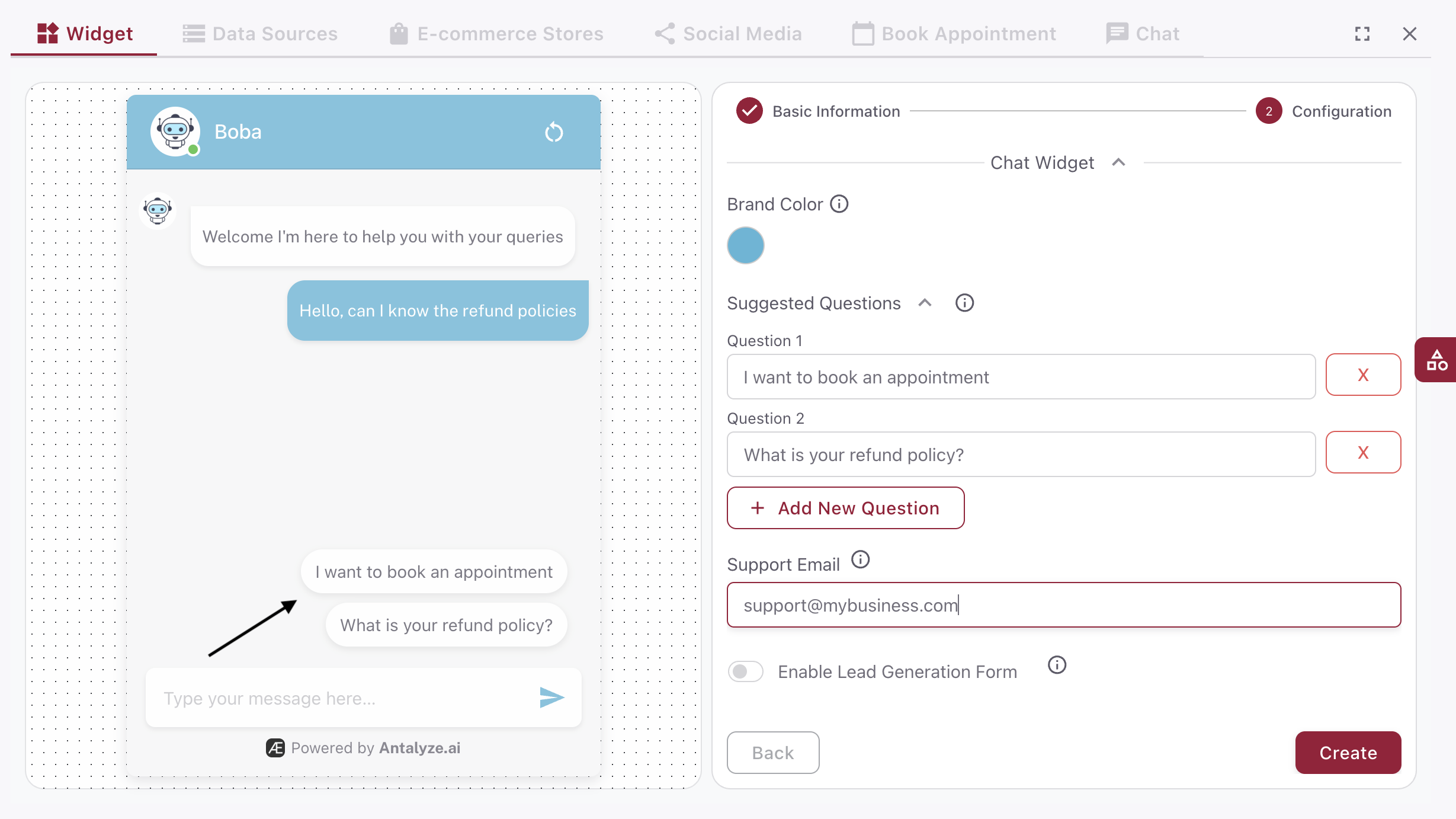Click the blue Brand Color swatch
Image resolution: width=1456 pixels, height=819 pixels.
coord(745,245)
